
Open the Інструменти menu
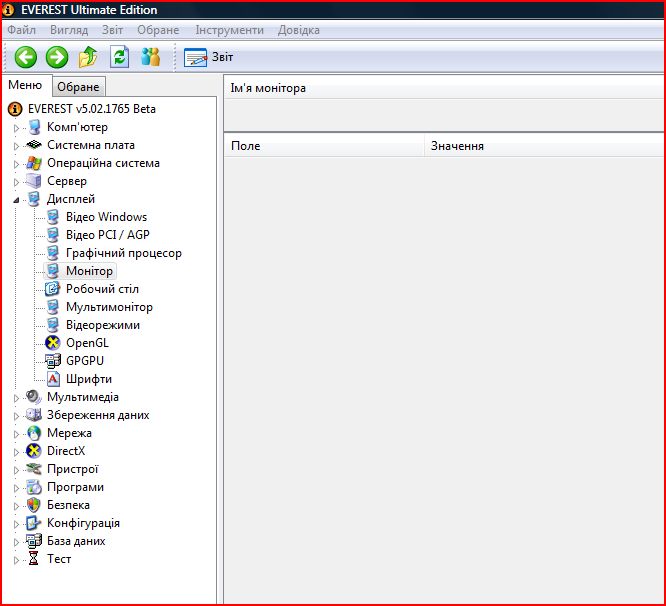(x=229, y=30)
